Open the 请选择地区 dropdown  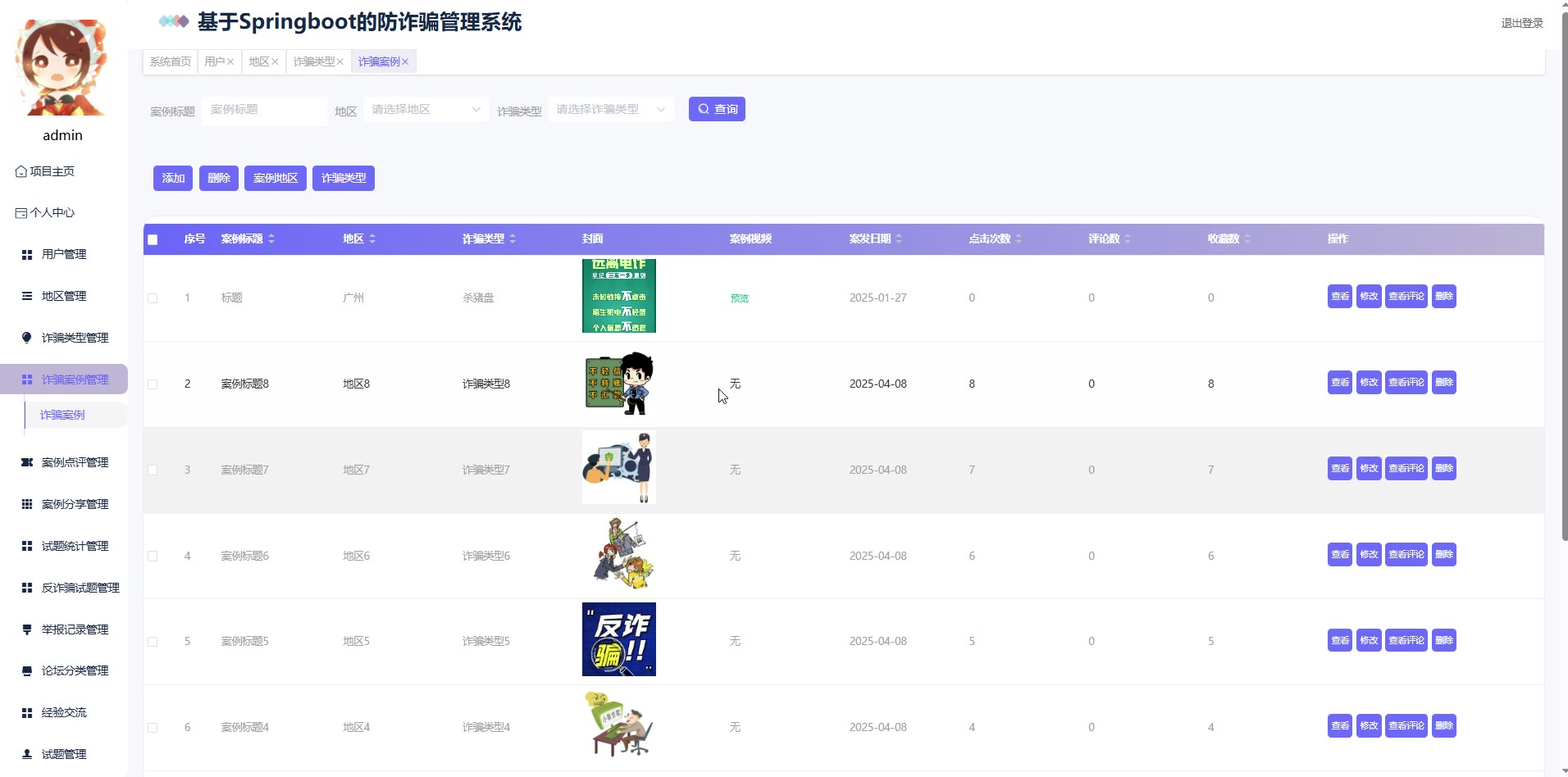(426, 108)
